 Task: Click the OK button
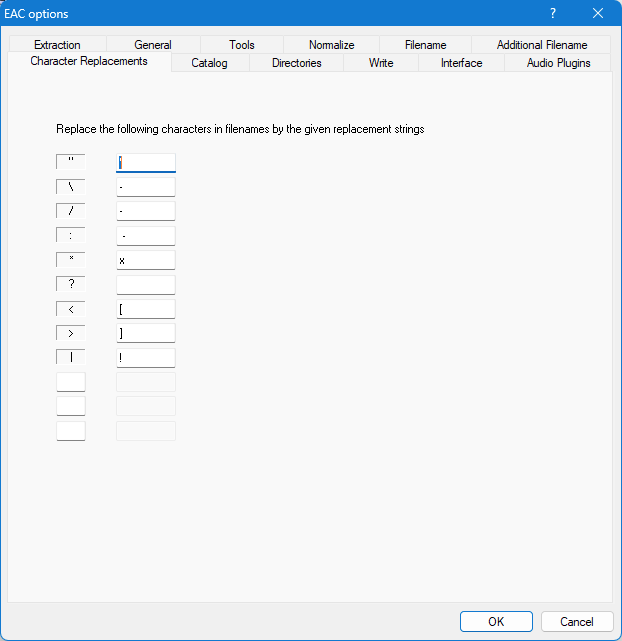pyautogui.click(x=496, y=621)
